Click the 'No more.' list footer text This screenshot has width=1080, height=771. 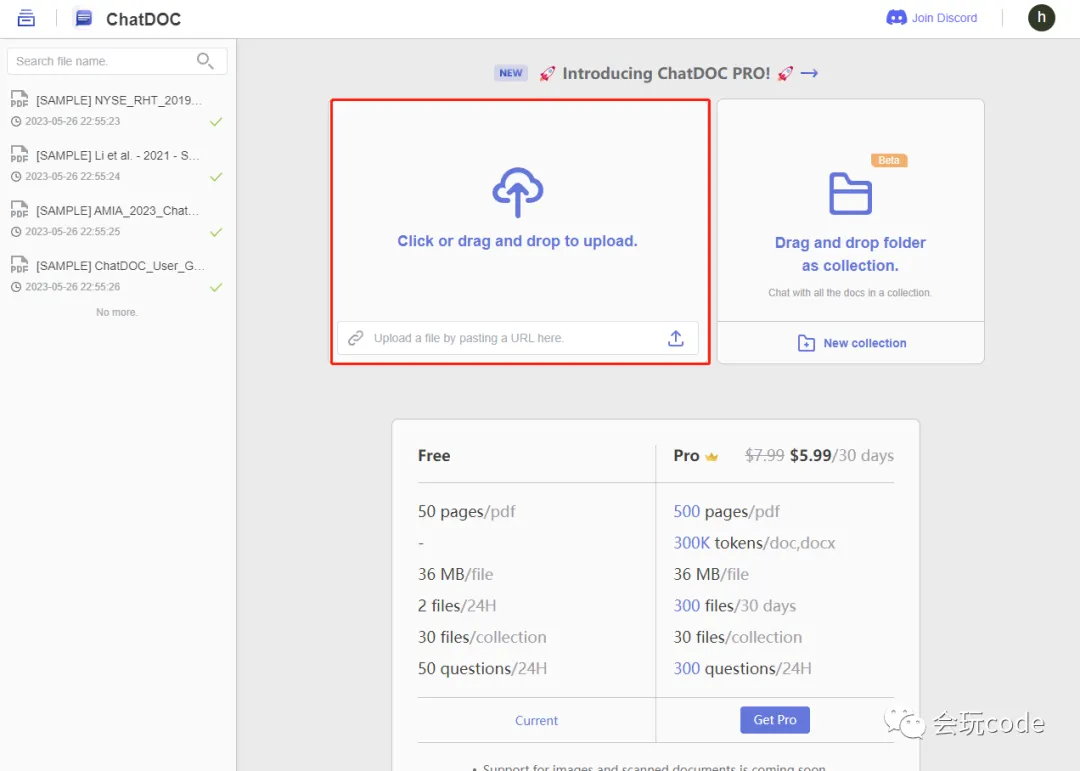tap(116, 312)
